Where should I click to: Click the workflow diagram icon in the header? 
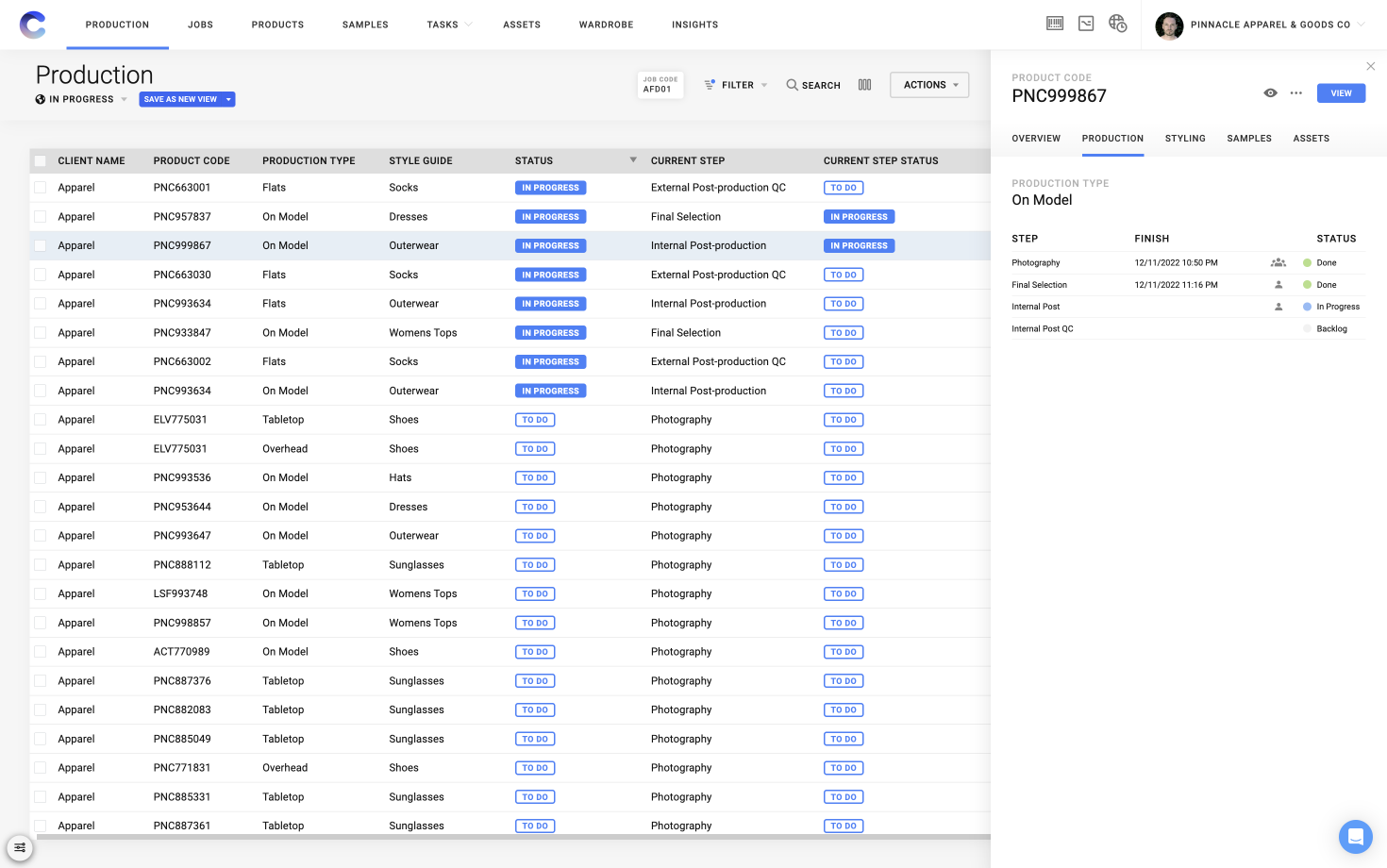click(x=1085, y=24)
